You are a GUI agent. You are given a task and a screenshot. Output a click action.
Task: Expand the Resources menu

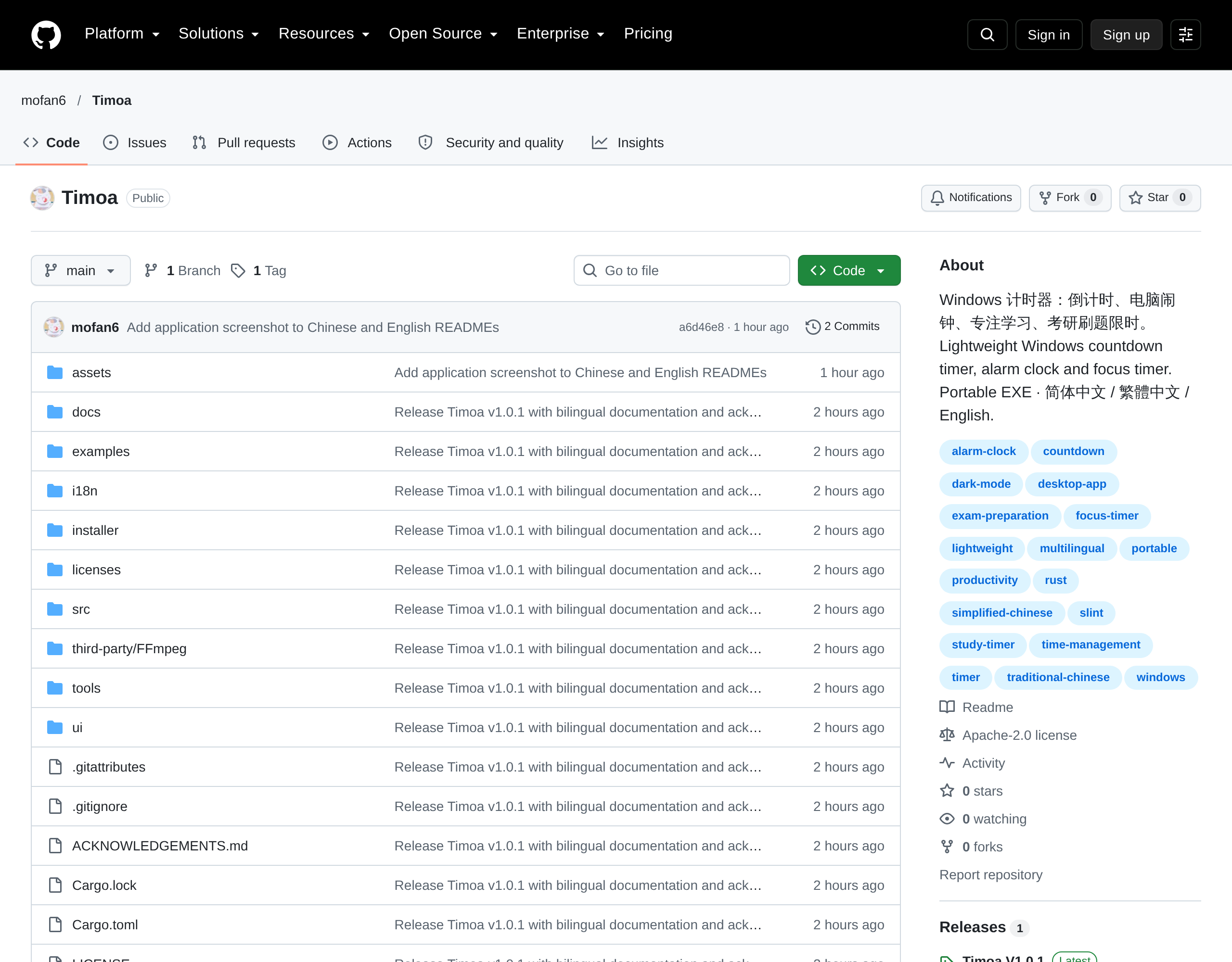(324, 34)
